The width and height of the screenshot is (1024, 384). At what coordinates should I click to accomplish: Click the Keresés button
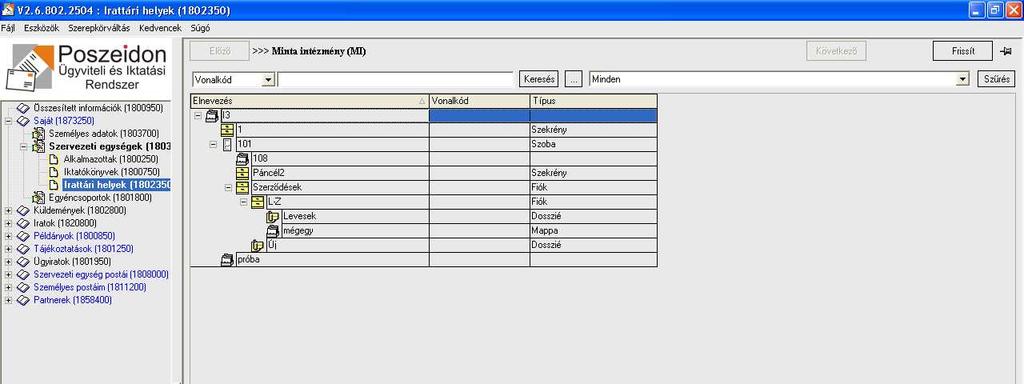click(x=539, y=79)
